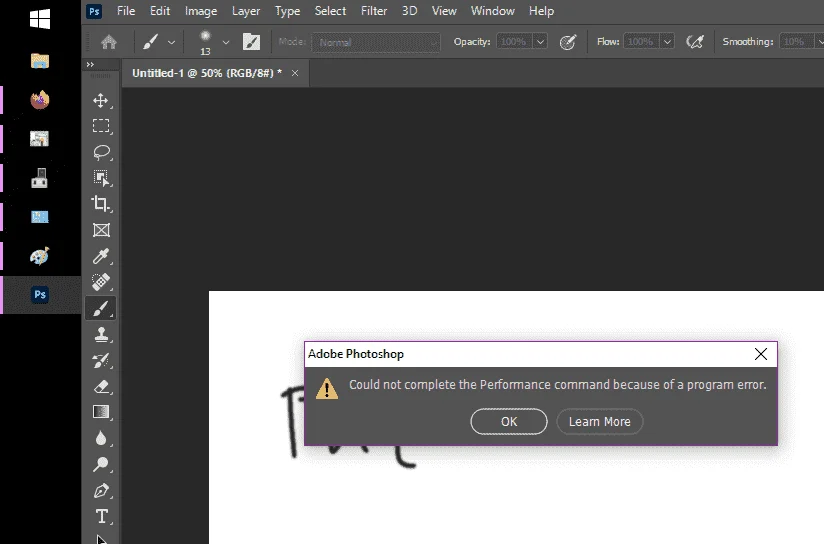This screenshot has width=824, height=544.
Task: Click the warning triangle icon
Action: (327, 389)
